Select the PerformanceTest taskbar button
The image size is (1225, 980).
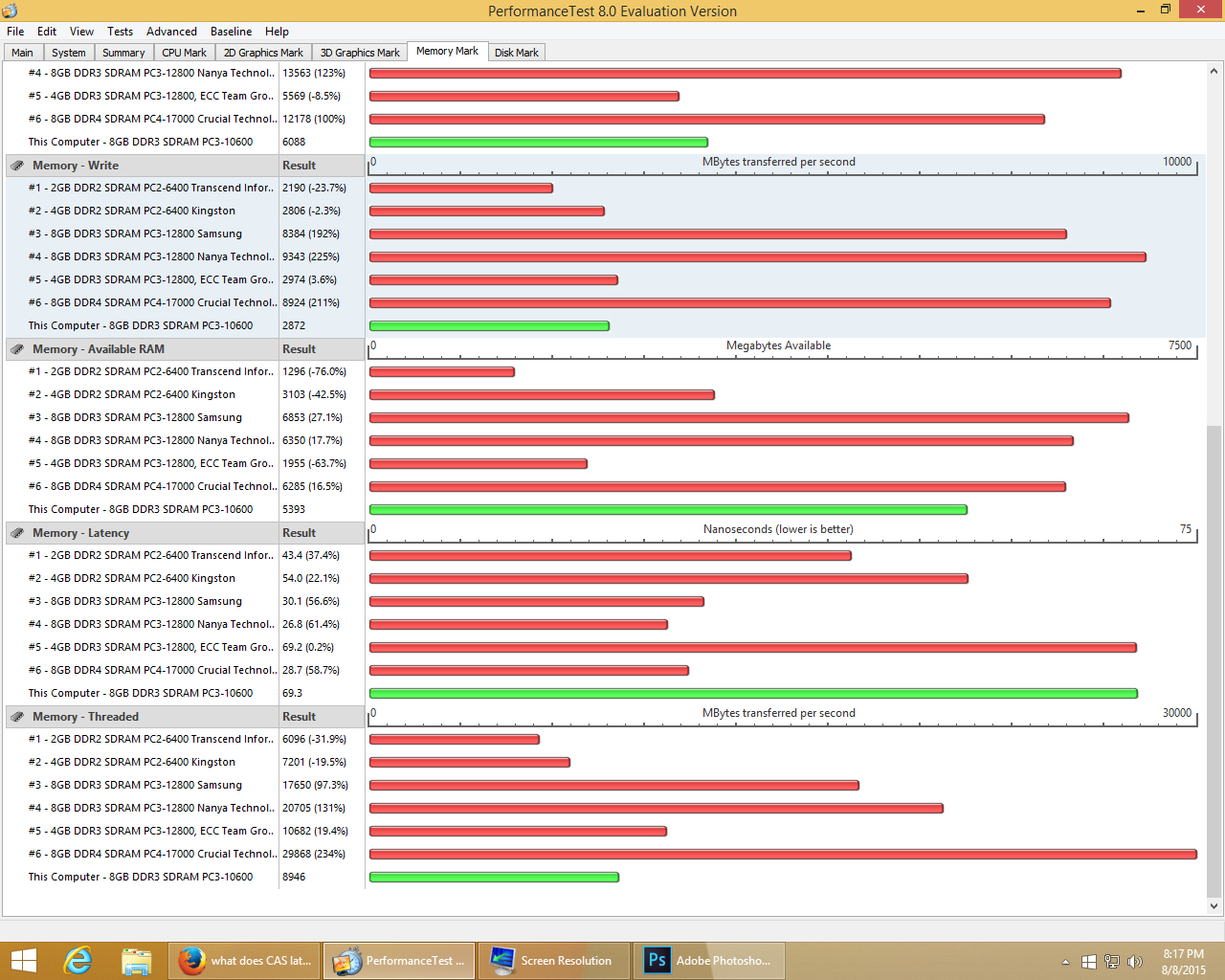point(400,961)
